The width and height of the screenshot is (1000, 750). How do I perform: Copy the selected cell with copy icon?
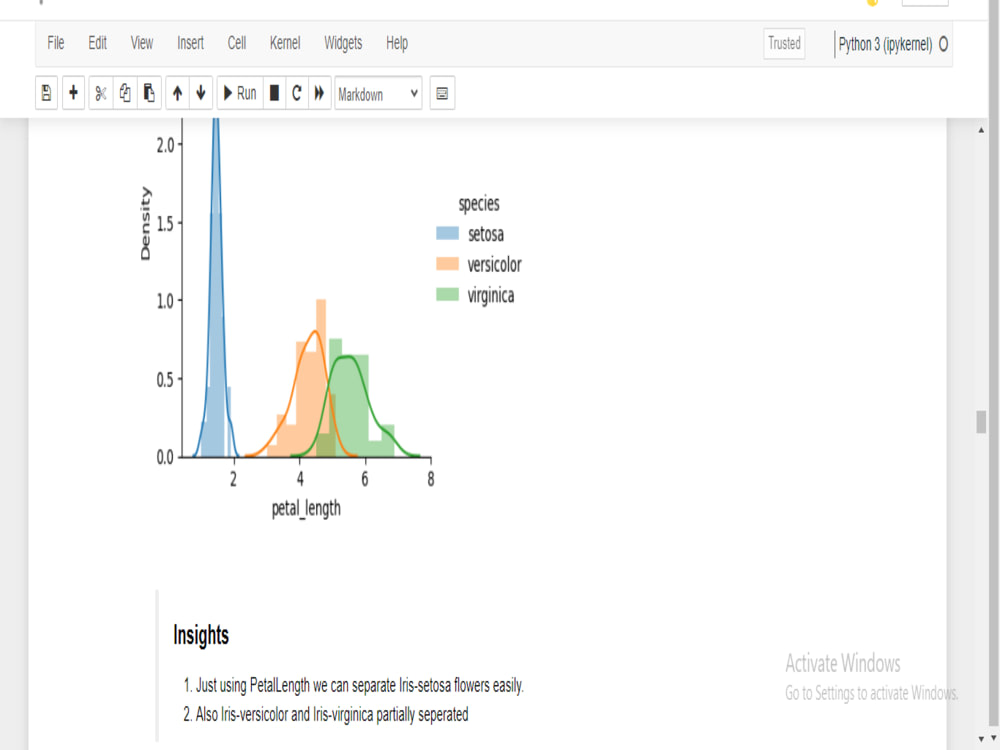pos(124,92)
